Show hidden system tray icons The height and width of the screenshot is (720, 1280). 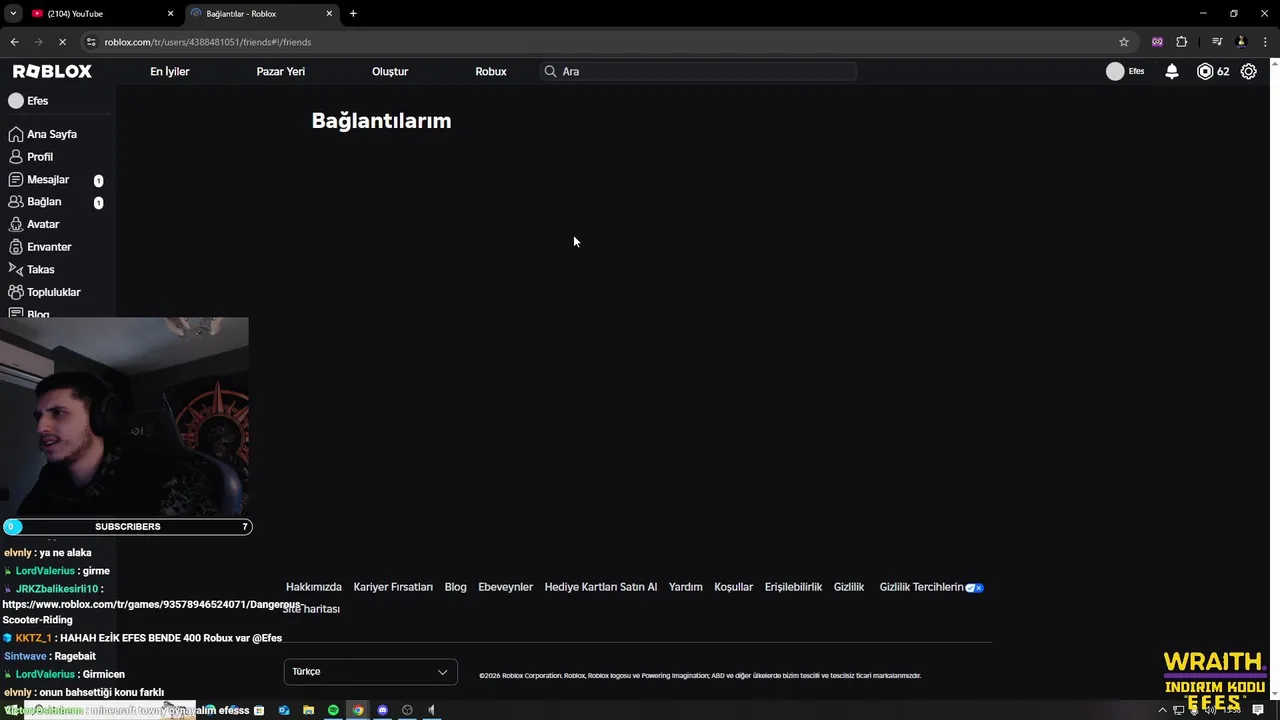point(1162,710)
